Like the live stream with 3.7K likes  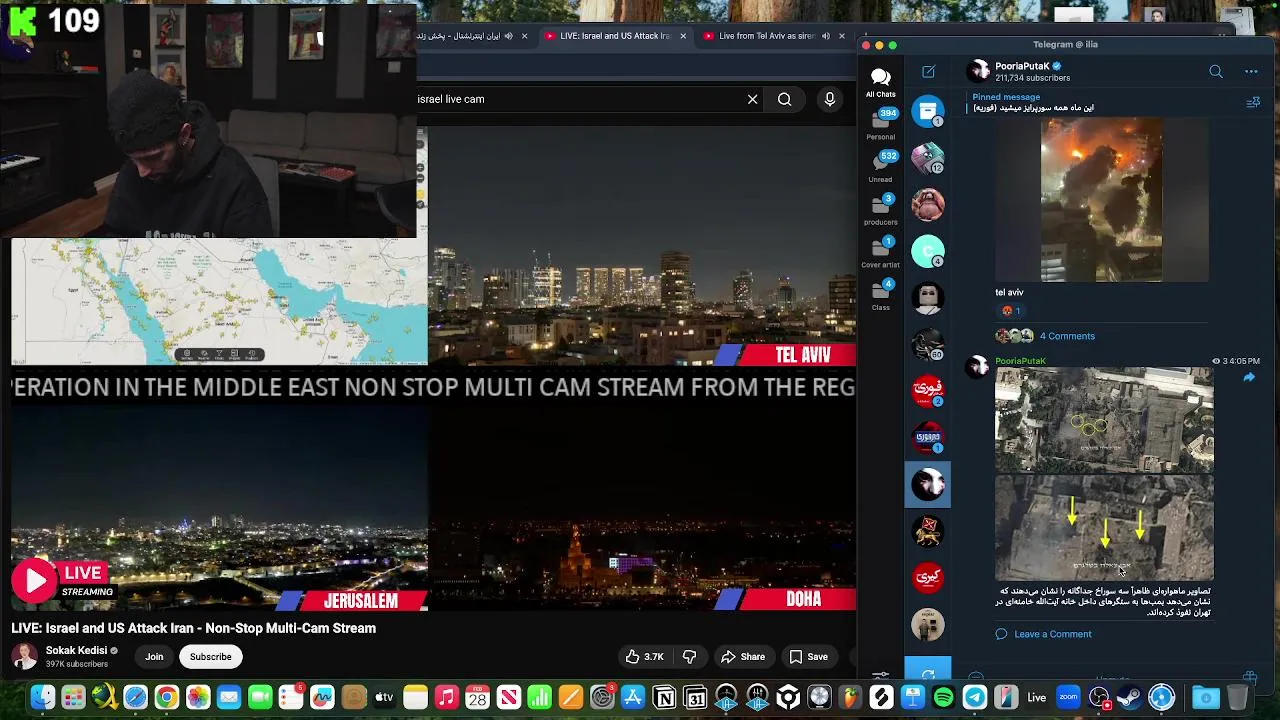[644, 657]
